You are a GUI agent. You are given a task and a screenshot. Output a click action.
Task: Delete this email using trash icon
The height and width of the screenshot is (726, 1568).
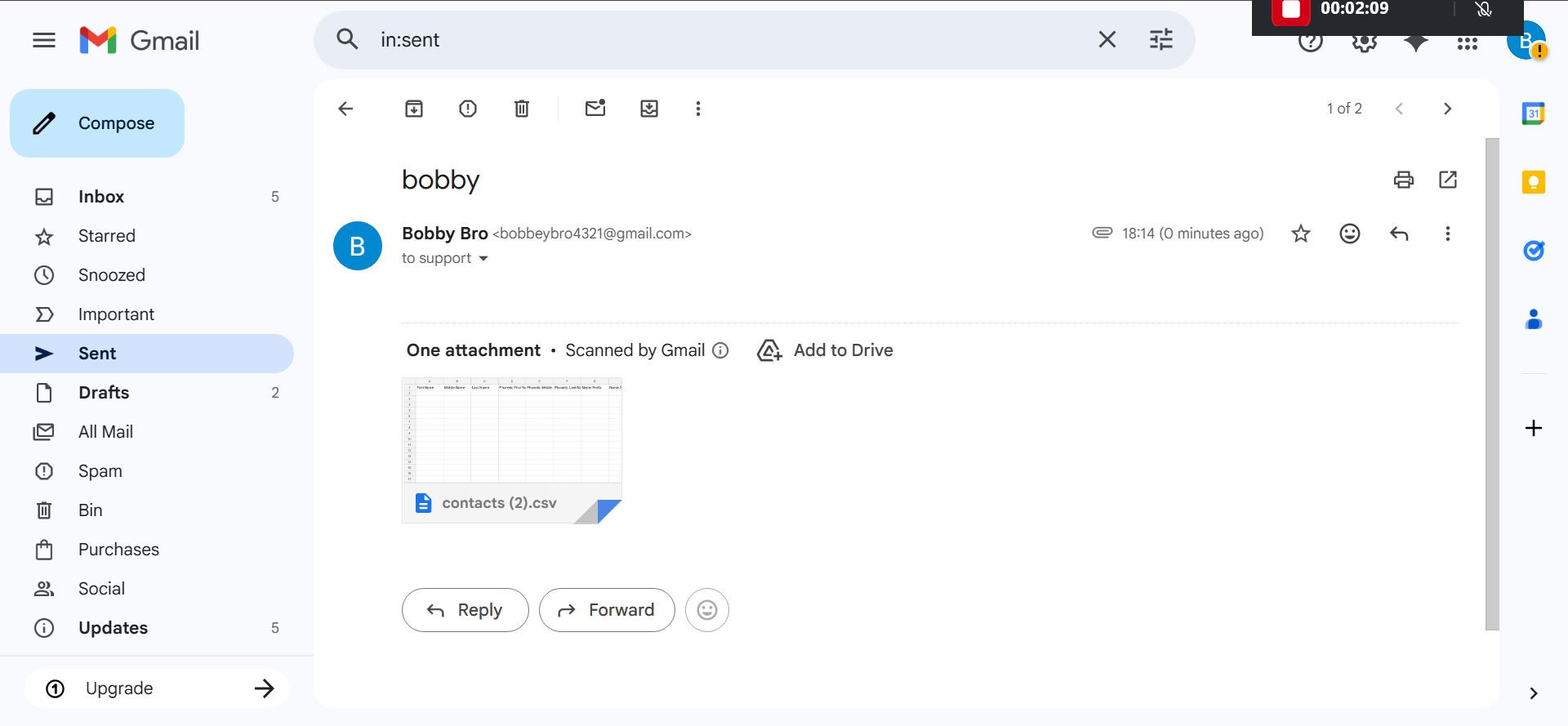pos(522,109)
